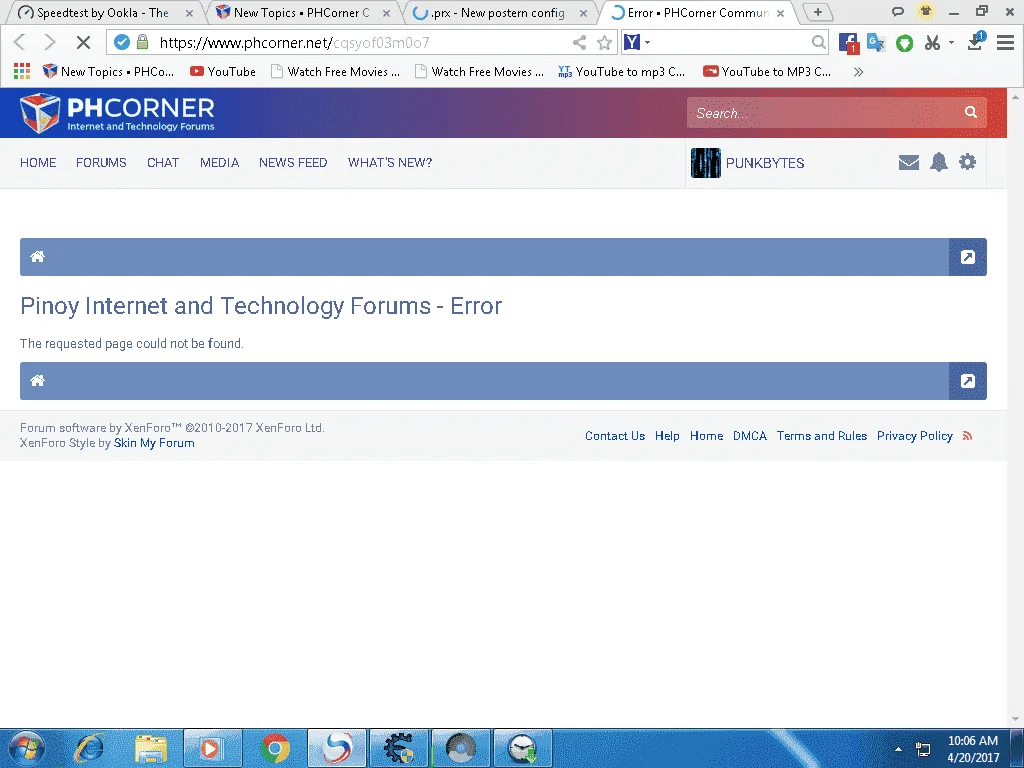Viewport: 1024px width, 768px height.
Task: Open New Topics PHCo... bookmark
Action: (108, 72)
